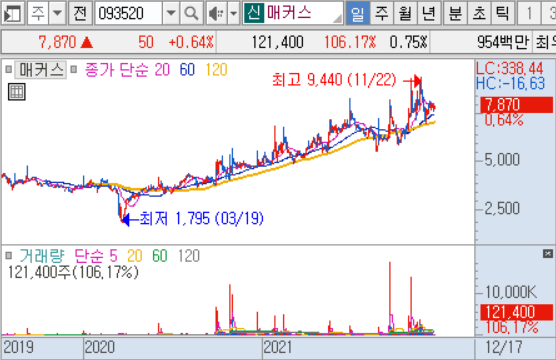
Task: Click the HC:-16.63 indicator
Action: coord(510,83)
